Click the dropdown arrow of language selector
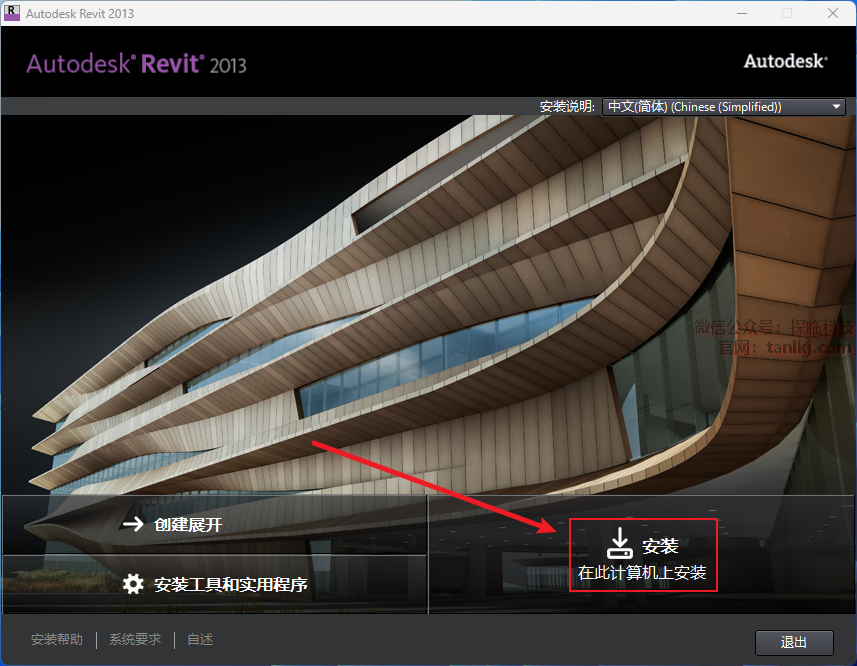Viewport: 857px width, 666px height. click(836, 107)
